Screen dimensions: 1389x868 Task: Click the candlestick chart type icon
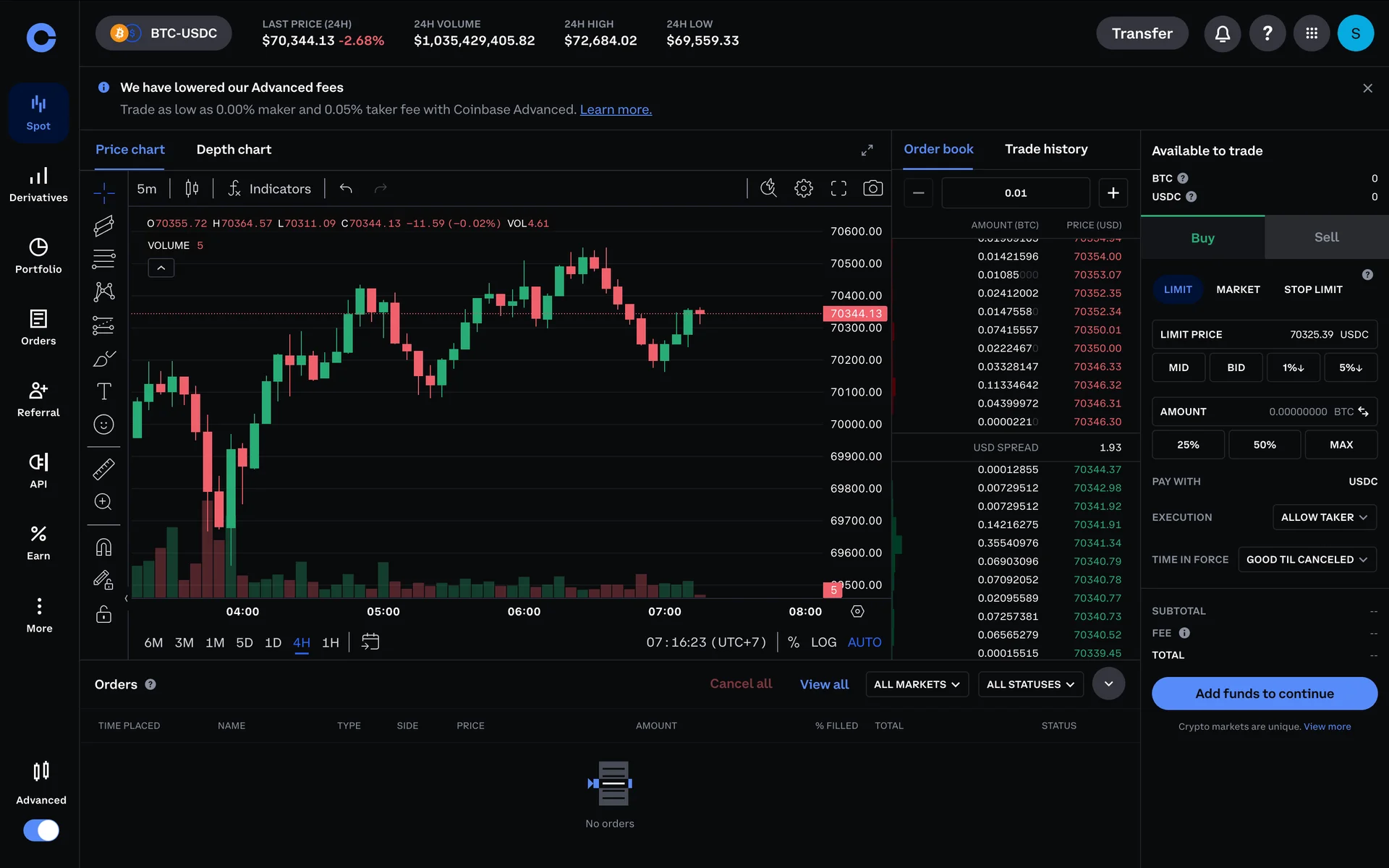click(192, 189)
